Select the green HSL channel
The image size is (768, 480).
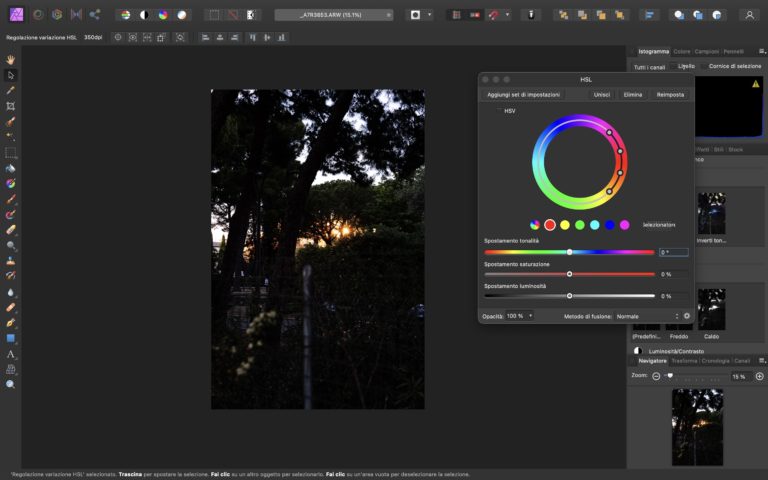pyautogui.click(x=580, y=225)
